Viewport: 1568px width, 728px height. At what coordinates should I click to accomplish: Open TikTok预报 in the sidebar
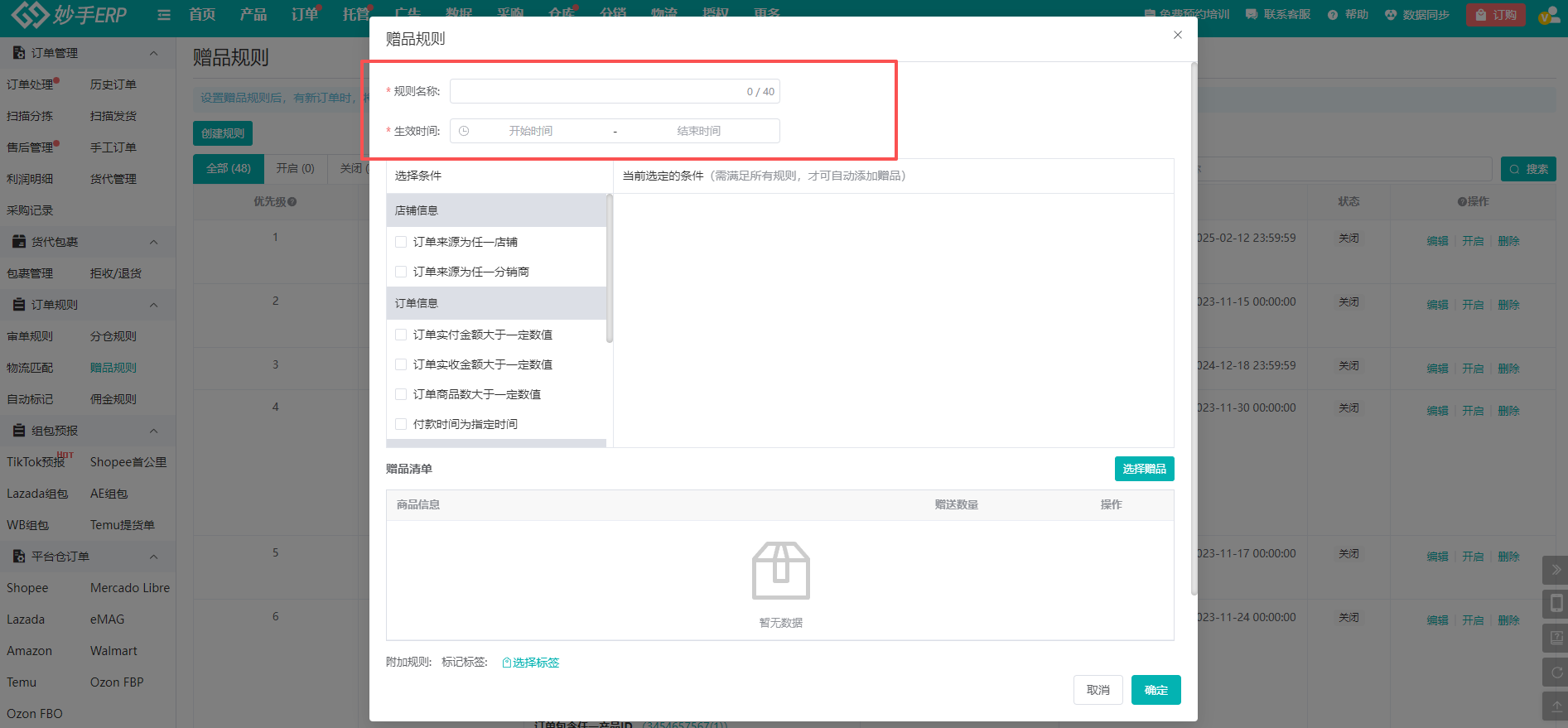pos(36,462)
